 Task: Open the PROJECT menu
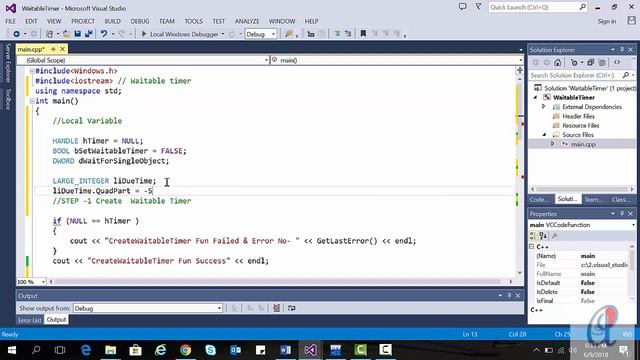pyautogui.click(x=83, y=21)
